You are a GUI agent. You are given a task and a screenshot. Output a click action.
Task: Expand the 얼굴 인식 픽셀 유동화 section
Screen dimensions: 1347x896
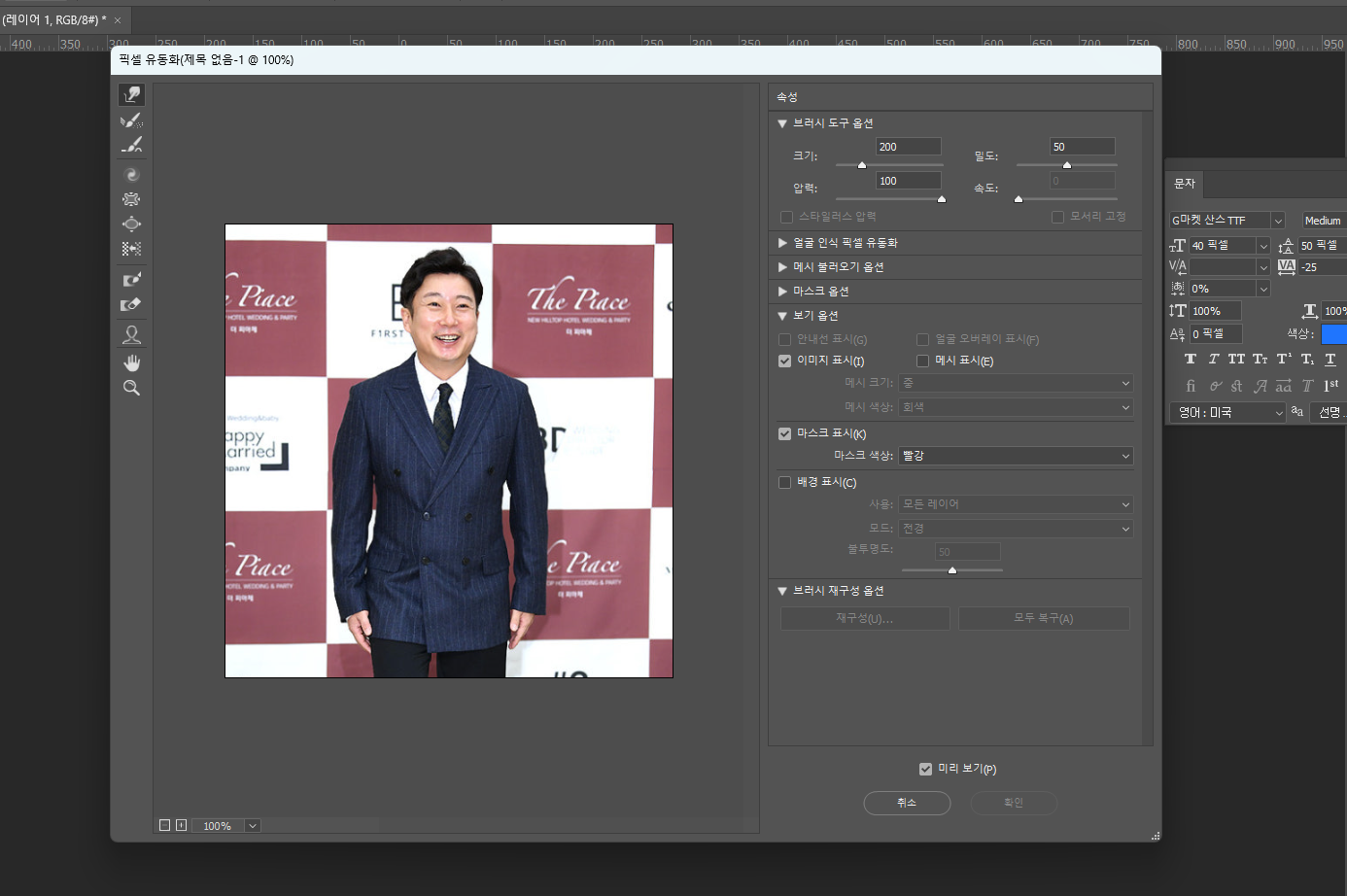coord(781,243)
